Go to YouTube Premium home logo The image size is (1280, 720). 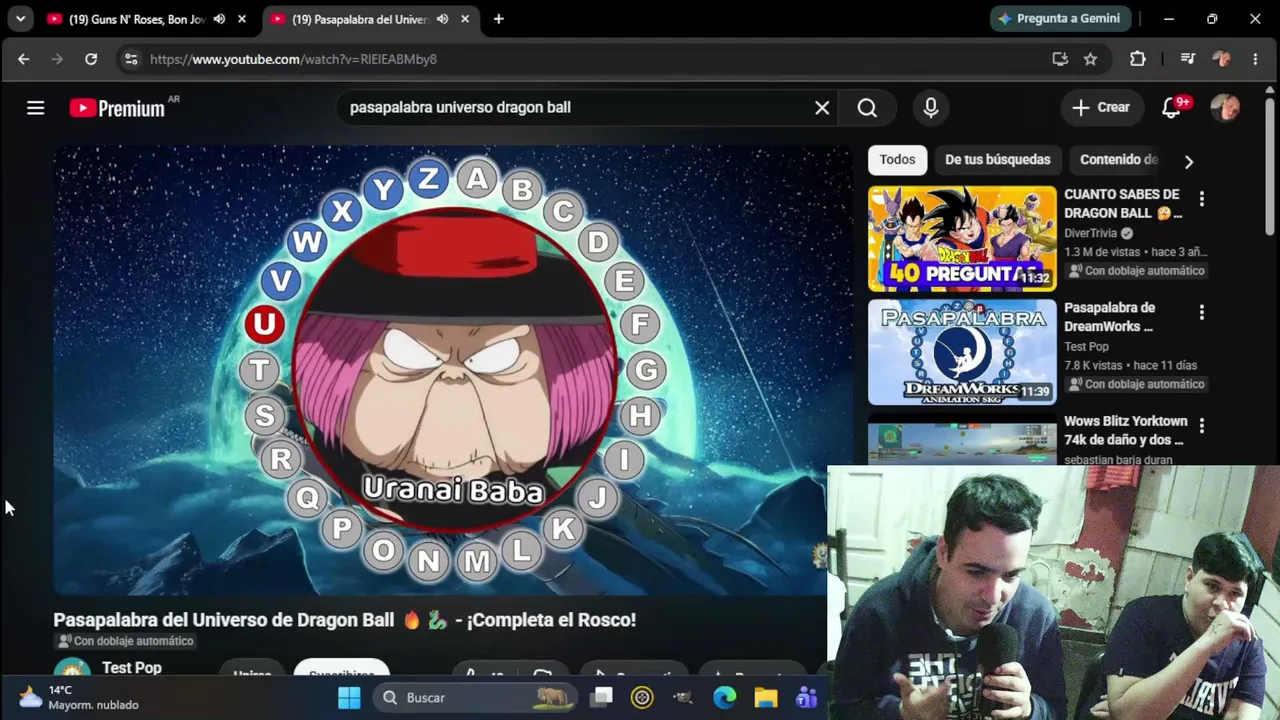pyautogui.click(x=117, y=108)
